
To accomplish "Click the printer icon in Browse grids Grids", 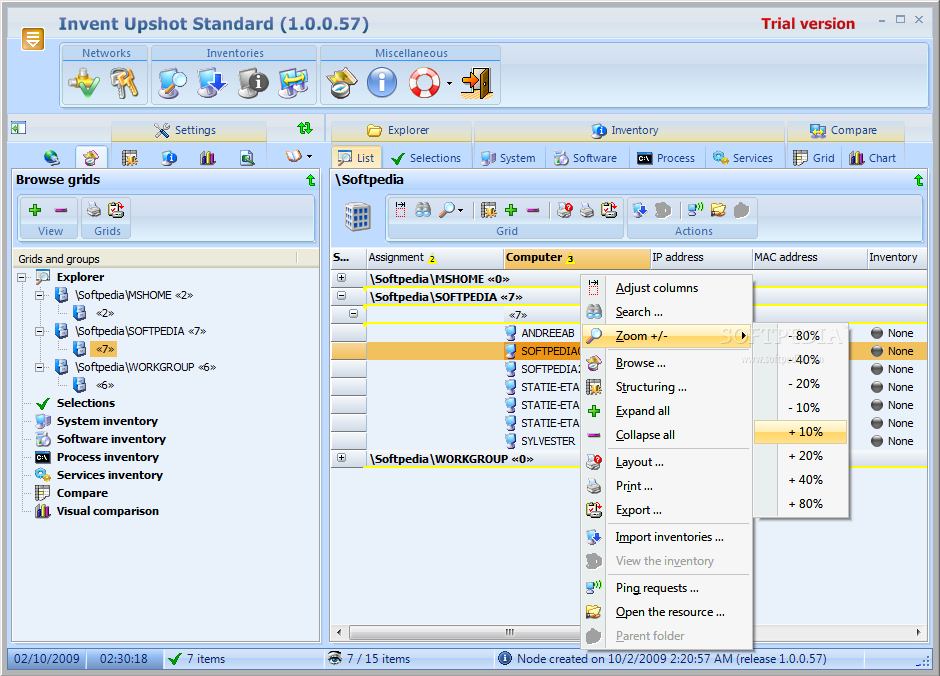I will [x=94, y=210].
